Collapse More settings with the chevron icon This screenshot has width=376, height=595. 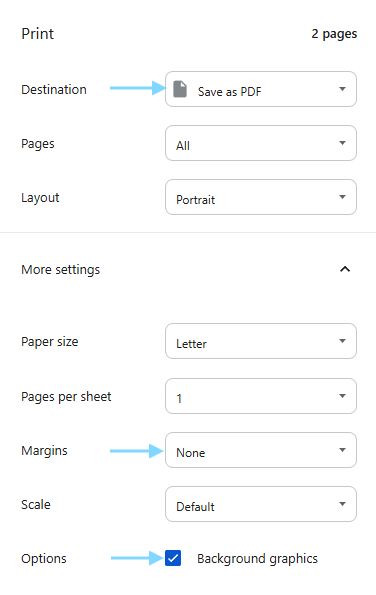tap(345, 269)
